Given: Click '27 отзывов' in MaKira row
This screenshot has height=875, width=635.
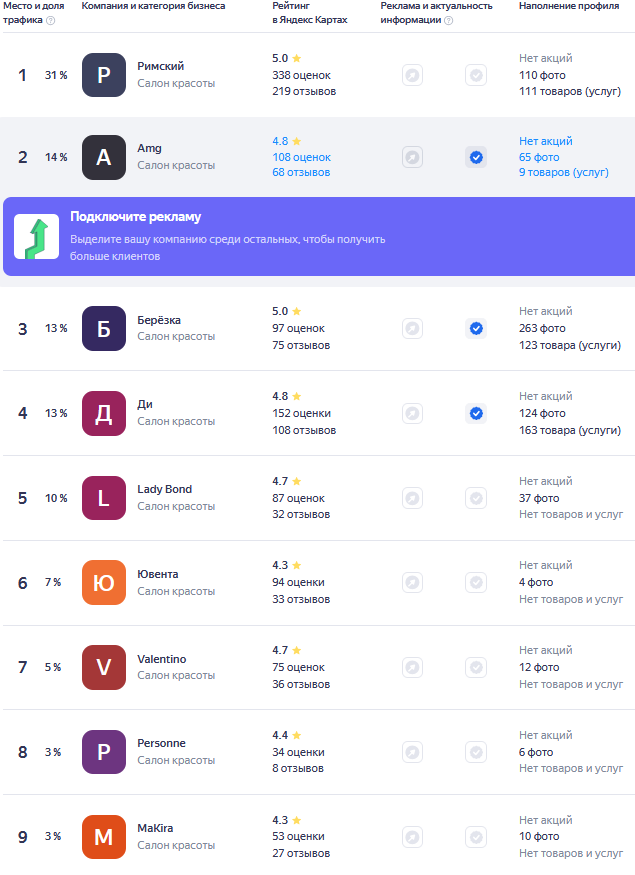Looking at the screenshot, I should coord(301,853).
